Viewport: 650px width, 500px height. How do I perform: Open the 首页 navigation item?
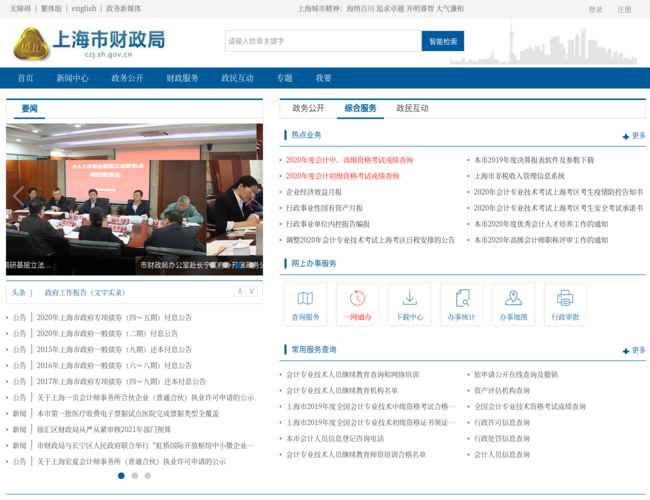[x=25, y=78]
